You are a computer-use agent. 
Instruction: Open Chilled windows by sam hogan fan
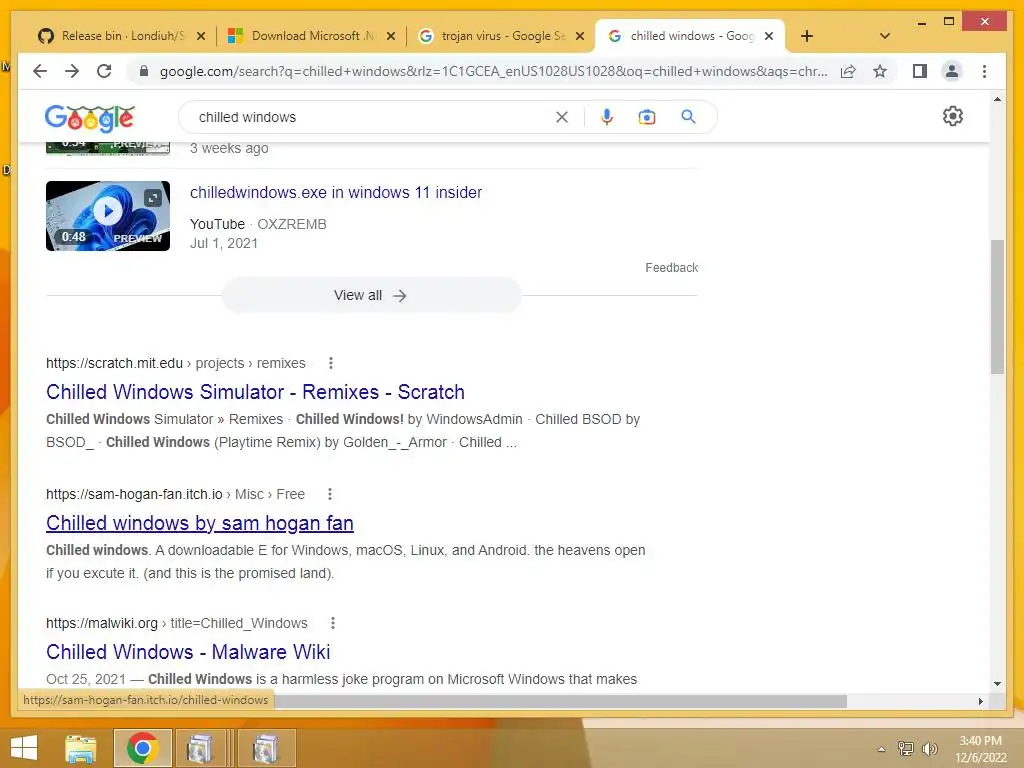200,523
